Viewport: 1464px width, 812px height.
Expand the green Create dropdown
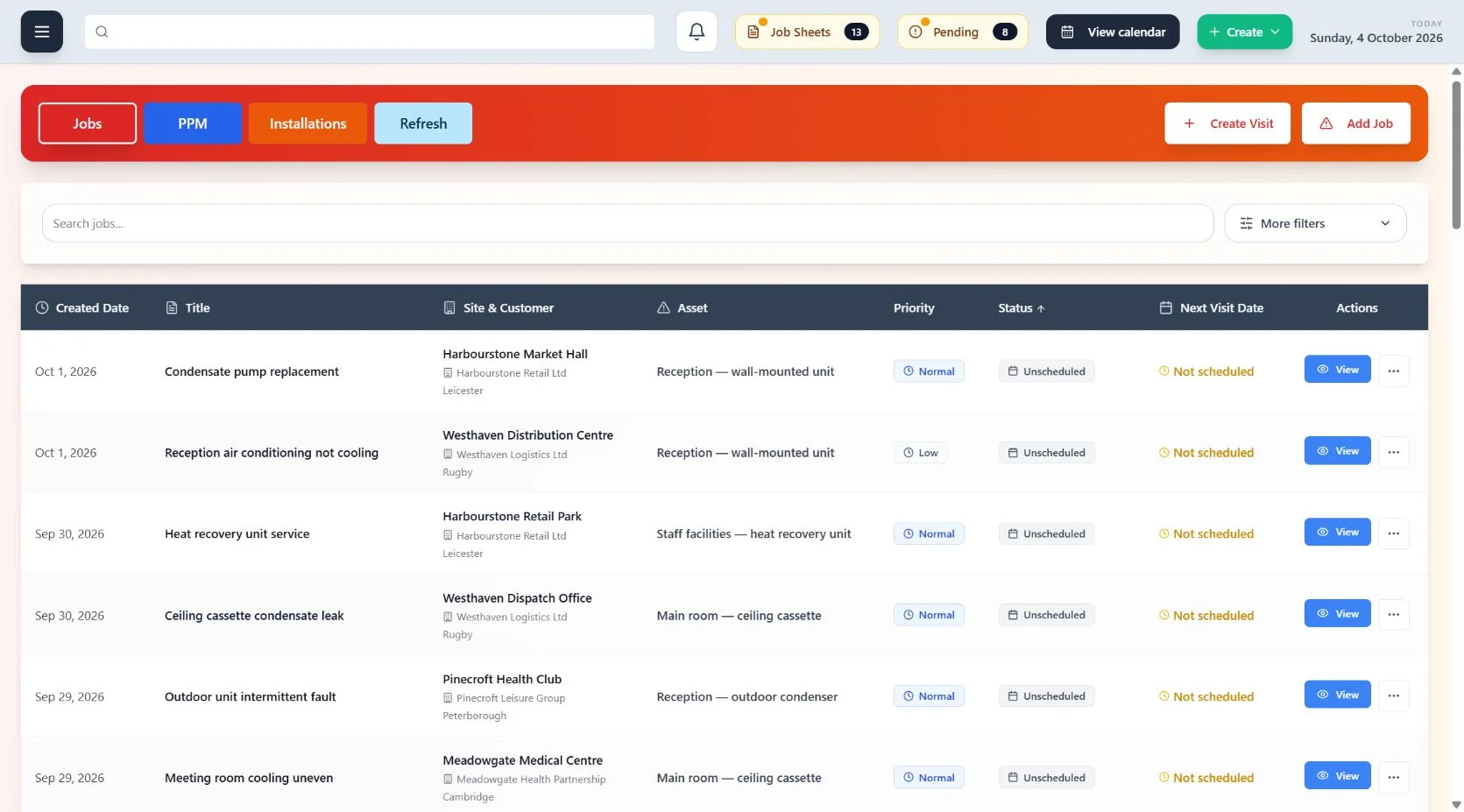(x=1245, y=32)
